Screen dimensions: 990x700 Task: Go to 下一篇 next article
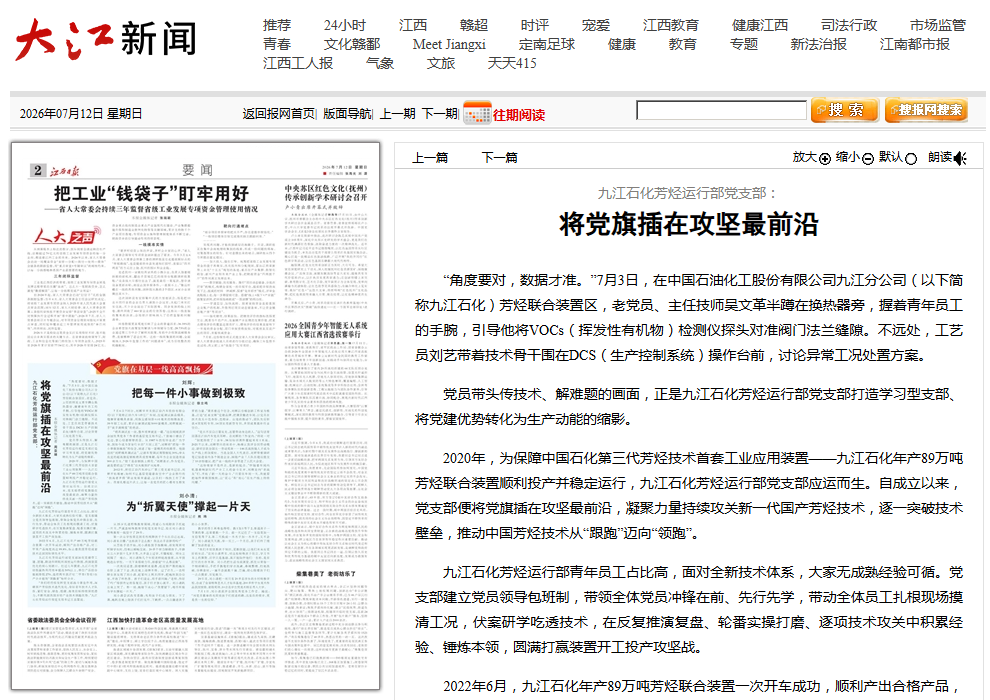pos(499,158)
